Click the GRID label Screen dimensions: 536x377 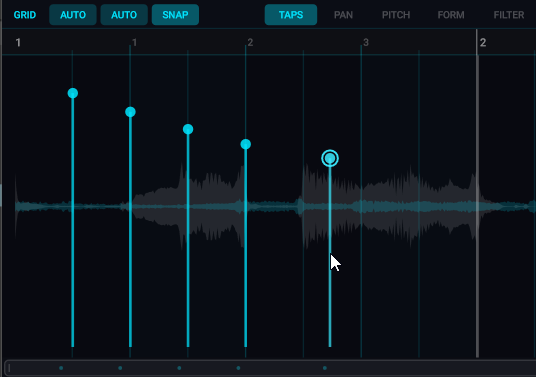pyautogui.click(x=25, y=15)
